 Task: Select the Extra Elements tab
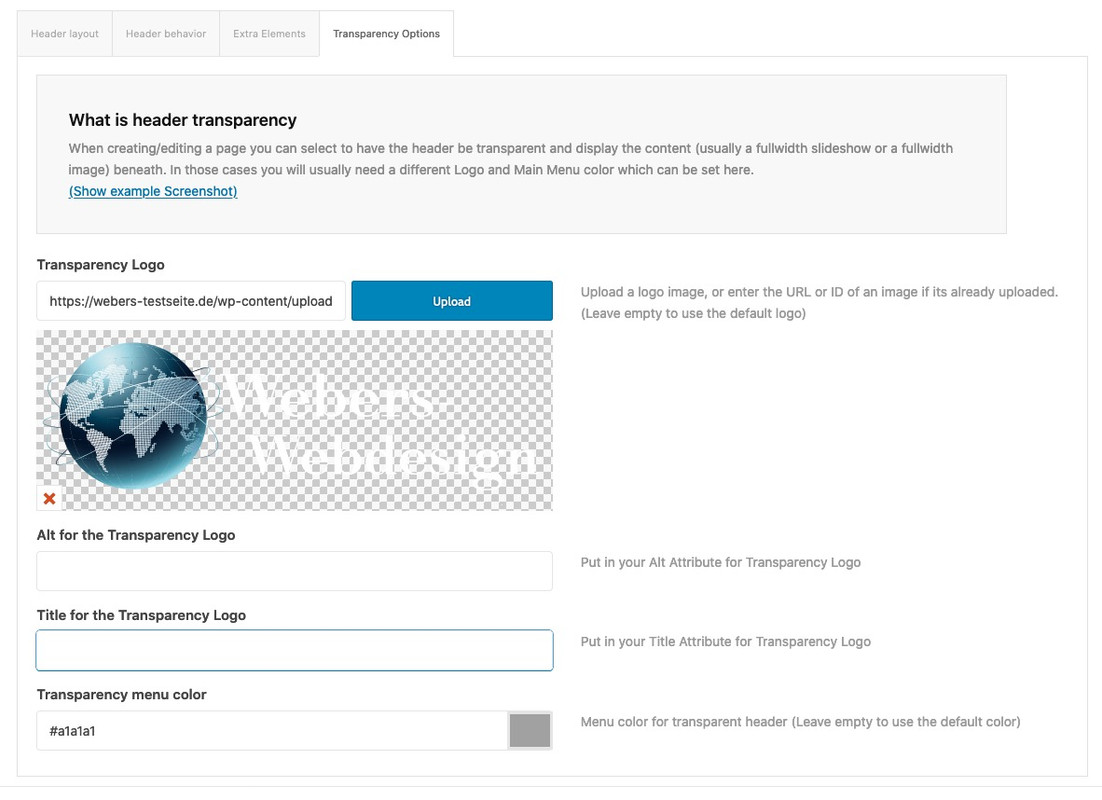269,34
